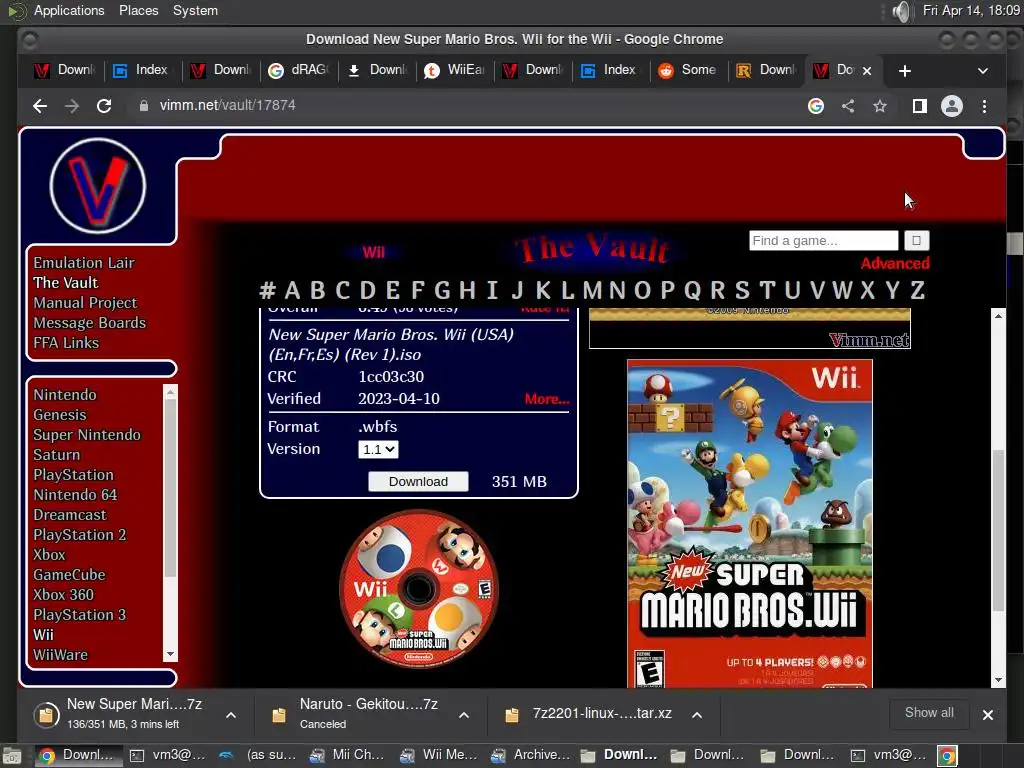This screenshot has height=768, width=1024.
Task: Click the page scroll-up arrow
Action: coord(998,315)
